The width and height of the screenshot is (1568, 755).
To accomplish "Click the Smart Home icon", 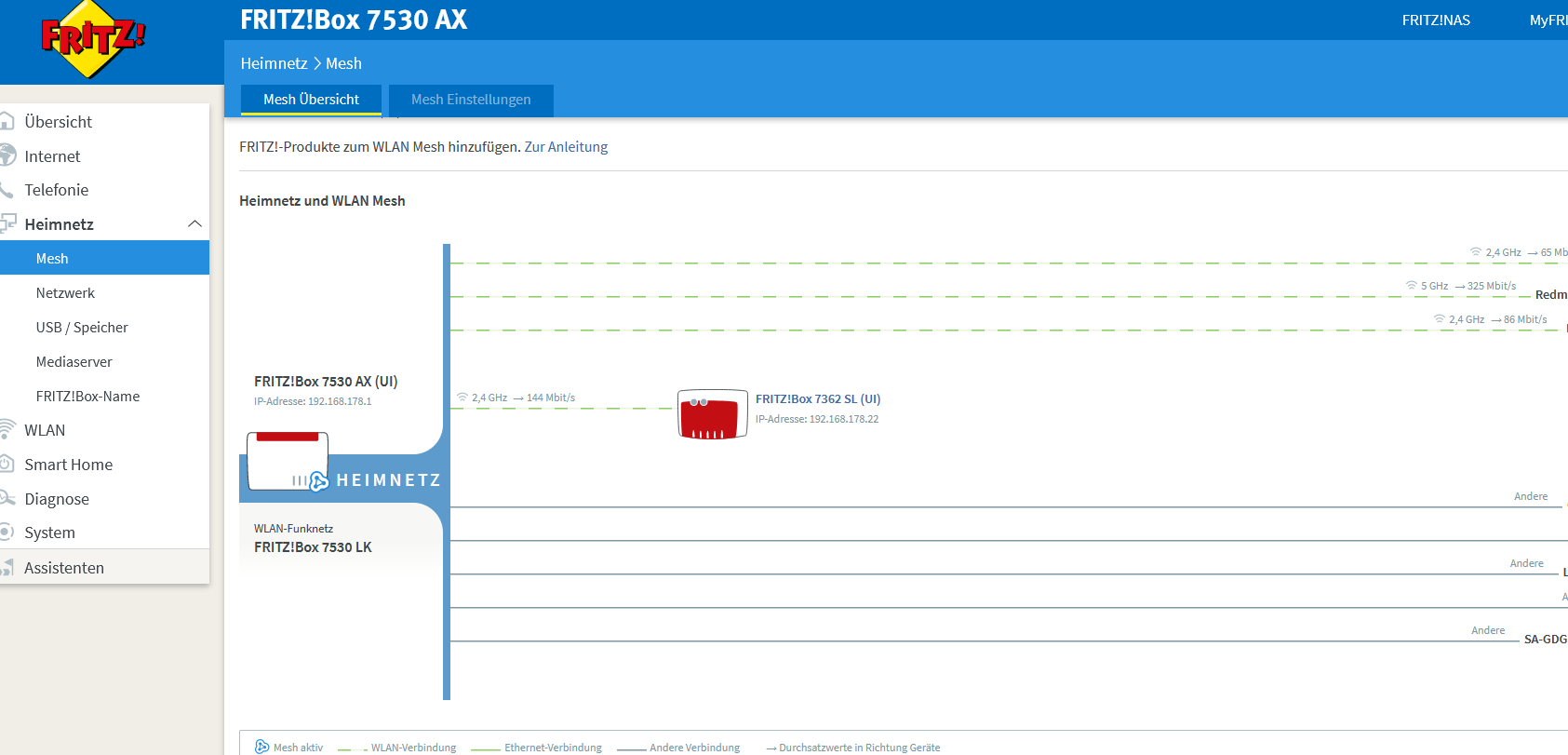I will pos(7,464).
